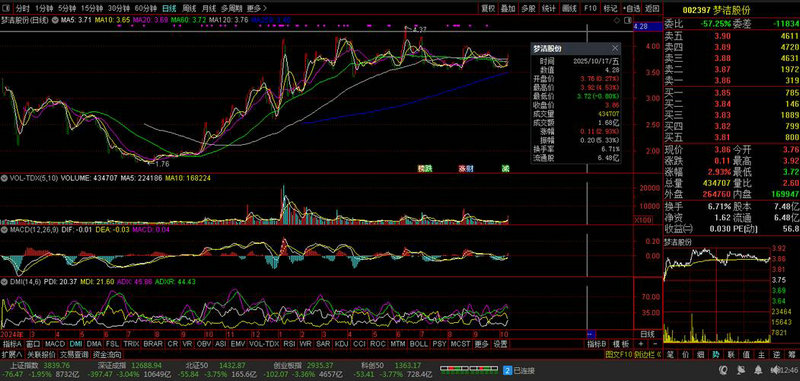Select the 指标B tab
The height and width of the screenshot is (381, 800).
pyautogui.click(x=597, y=344)
